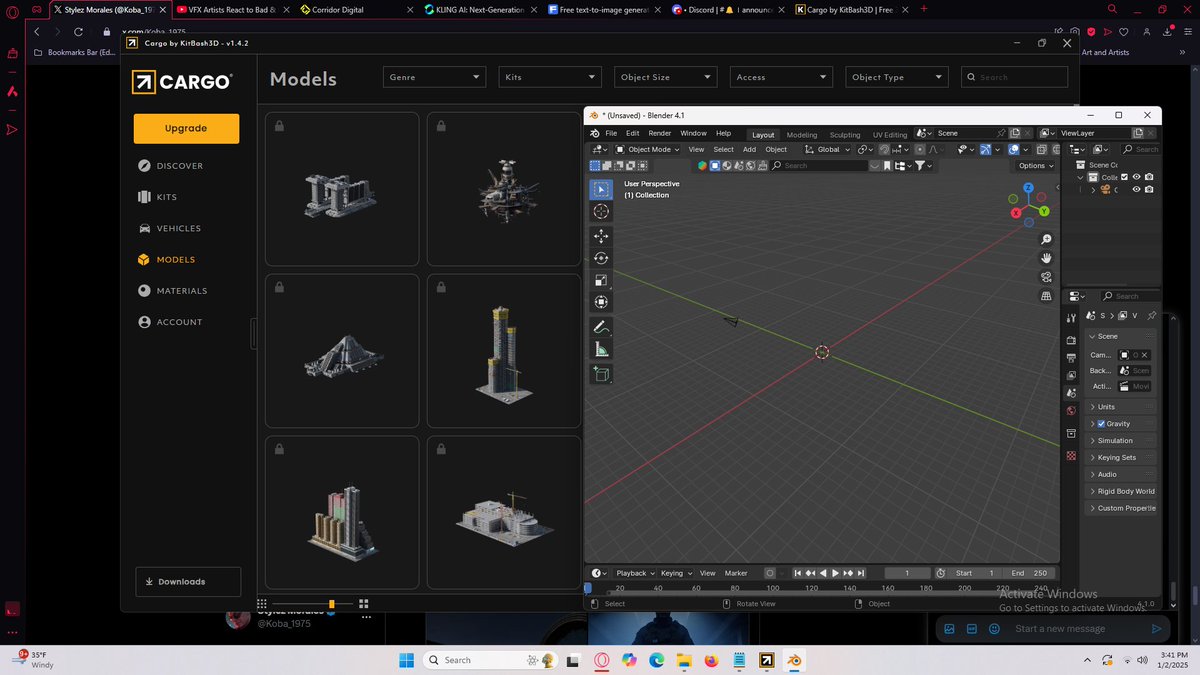Screen dimensions: 1200x675
Task: Switch to the Sculpting workspace tab
Action: click(845, 134)
